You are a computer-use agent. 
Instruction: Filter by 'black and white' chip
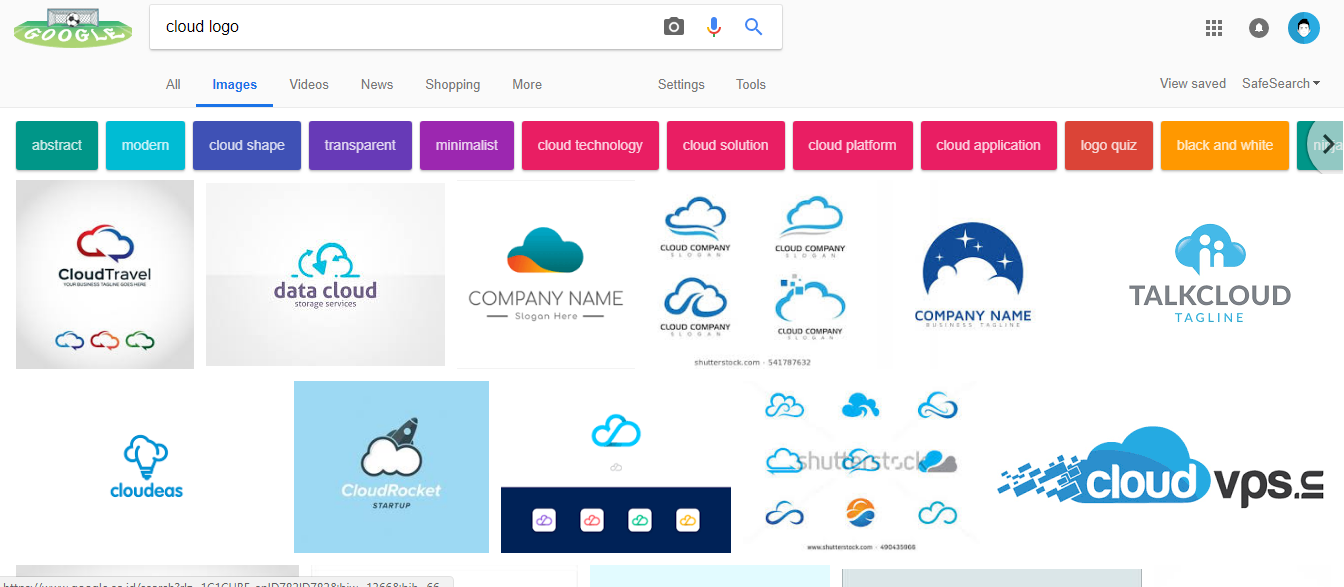coord(1225,145)
